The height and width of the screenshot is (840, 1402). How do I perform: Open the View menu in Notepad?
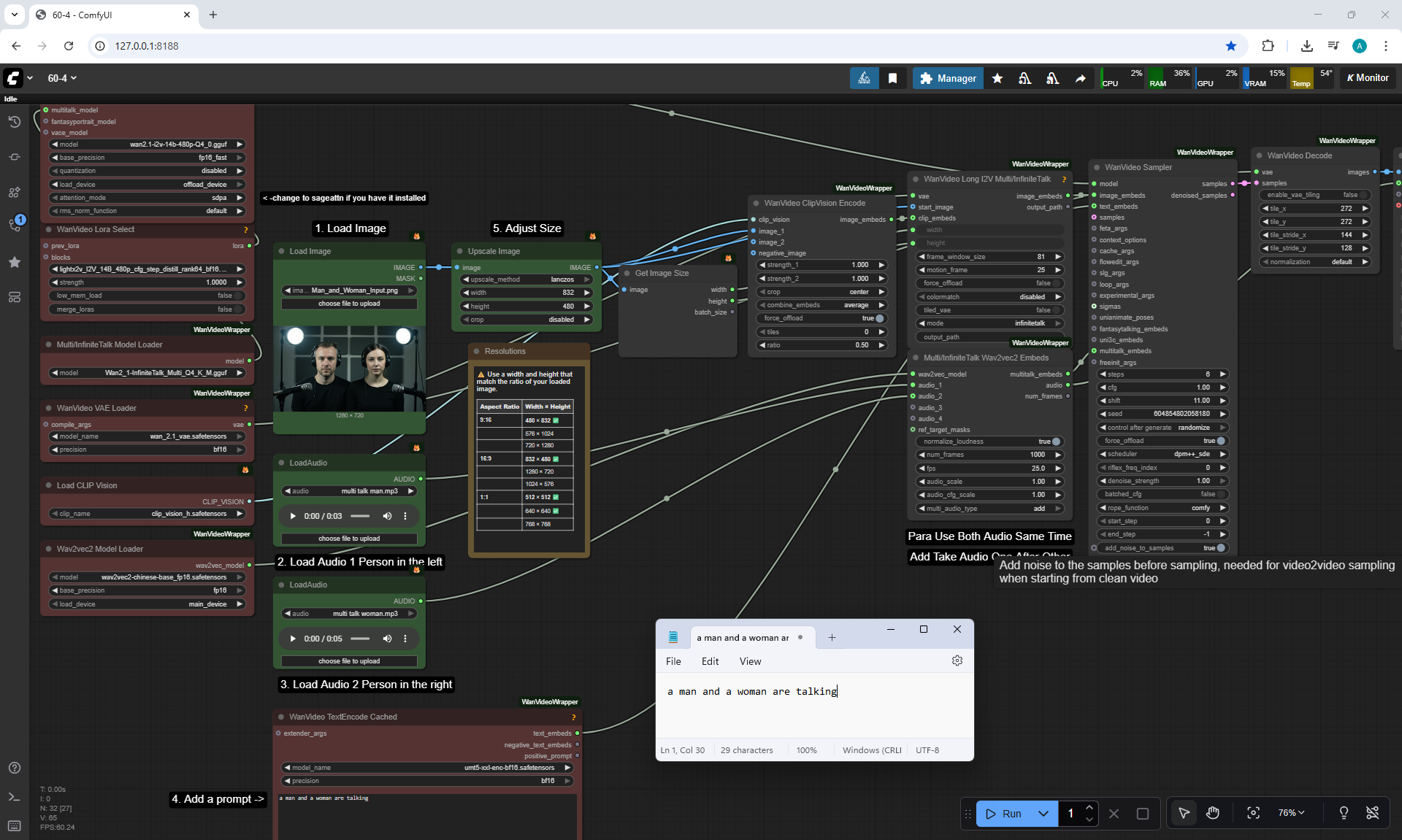750,661
